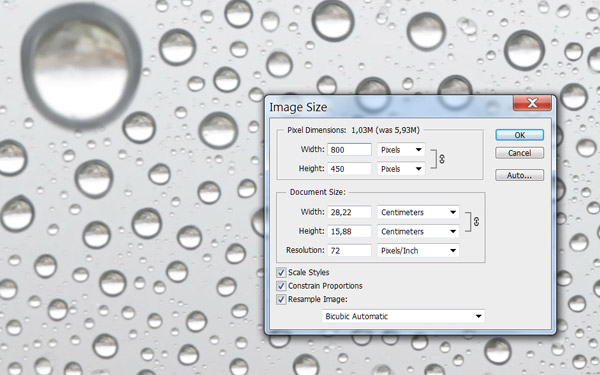
Task: Toggle the Constrain Proportions checkbox
Action: tap(281, 286)
